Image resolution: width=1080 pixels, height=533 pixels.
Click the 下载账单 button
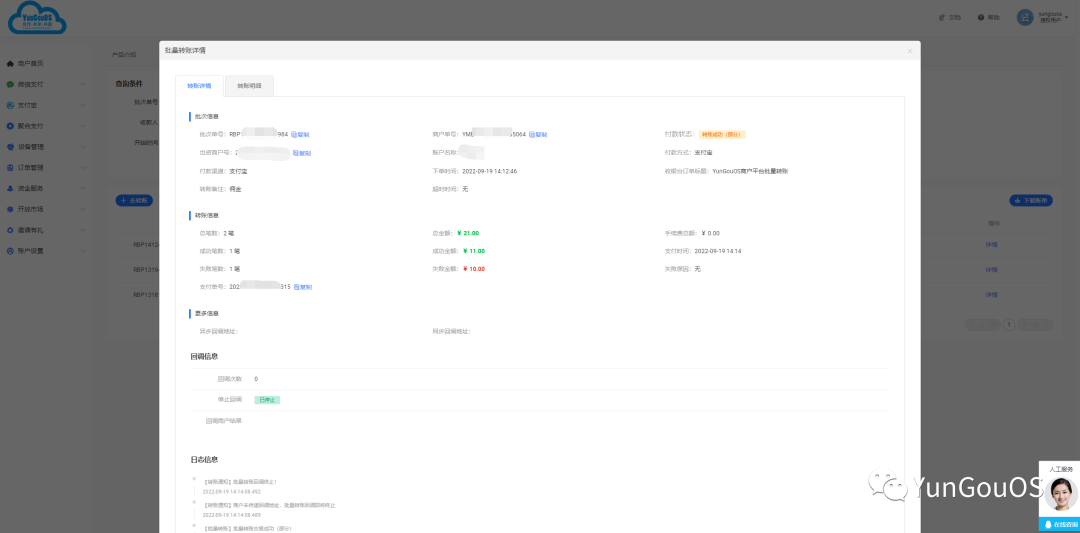[x=1031, y=200]
